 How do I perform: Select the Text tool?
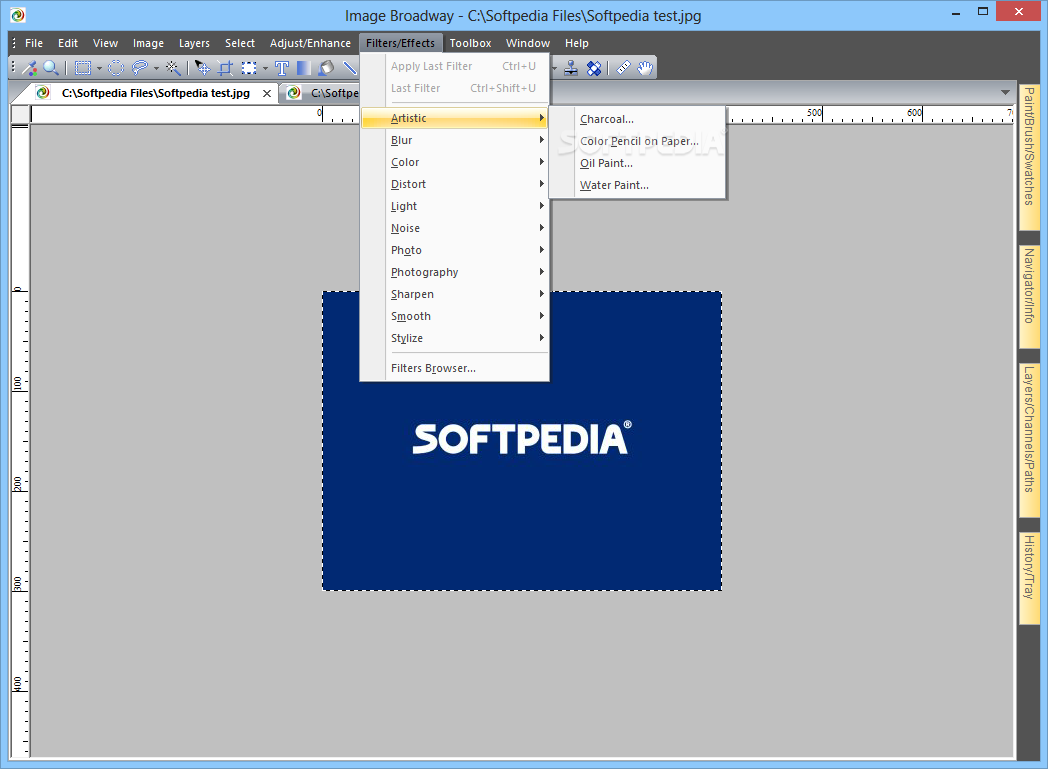click(282, 67)
